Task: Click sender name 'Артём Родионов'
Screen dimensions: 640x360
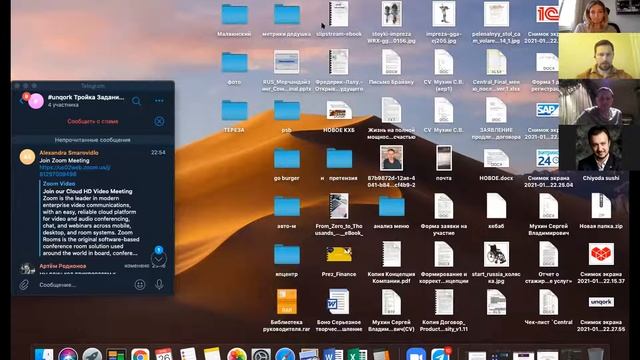Action: 62,266
